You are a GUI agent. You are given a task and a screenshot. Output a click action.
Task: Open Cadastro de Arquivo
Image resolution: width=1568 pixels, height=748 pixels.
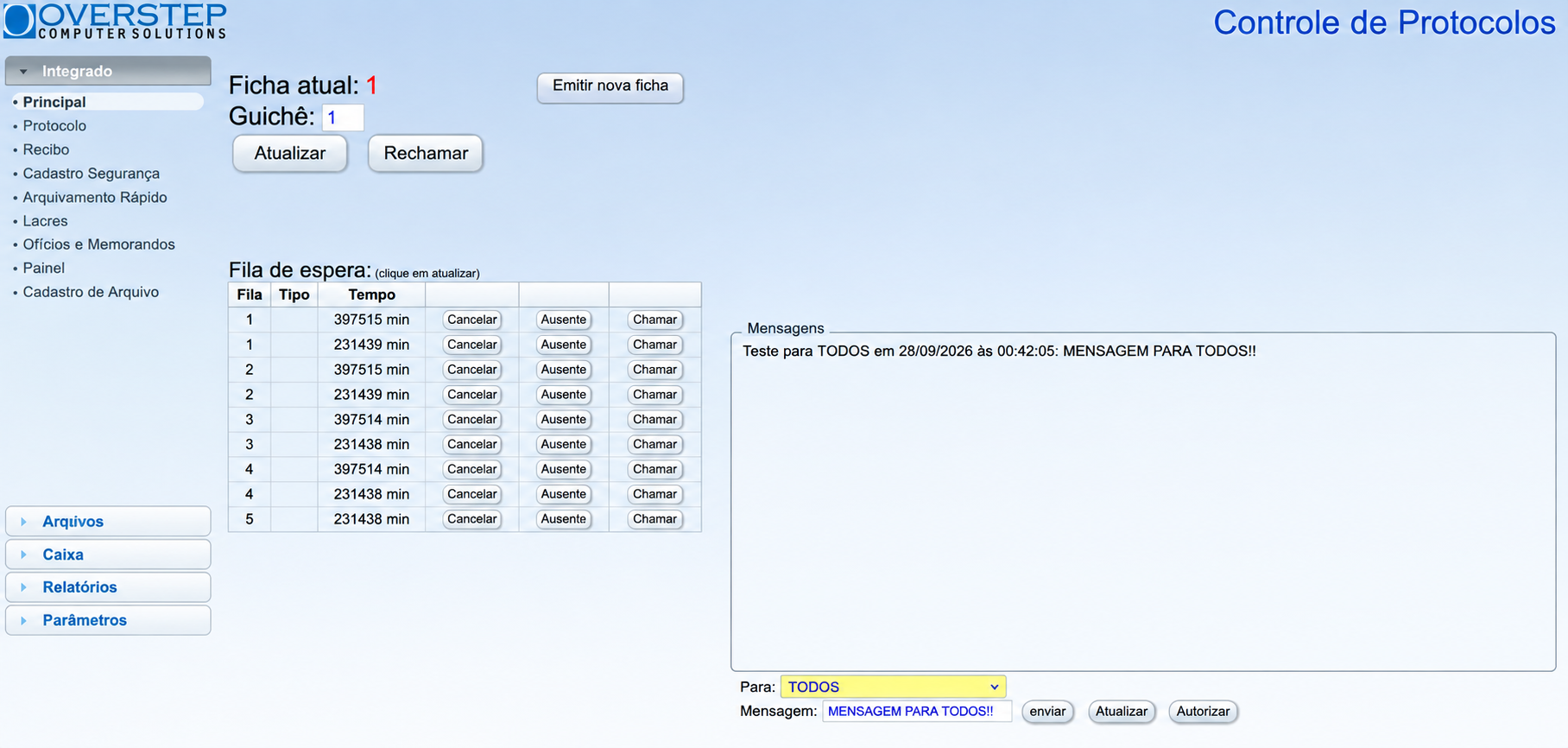[91, 292]
